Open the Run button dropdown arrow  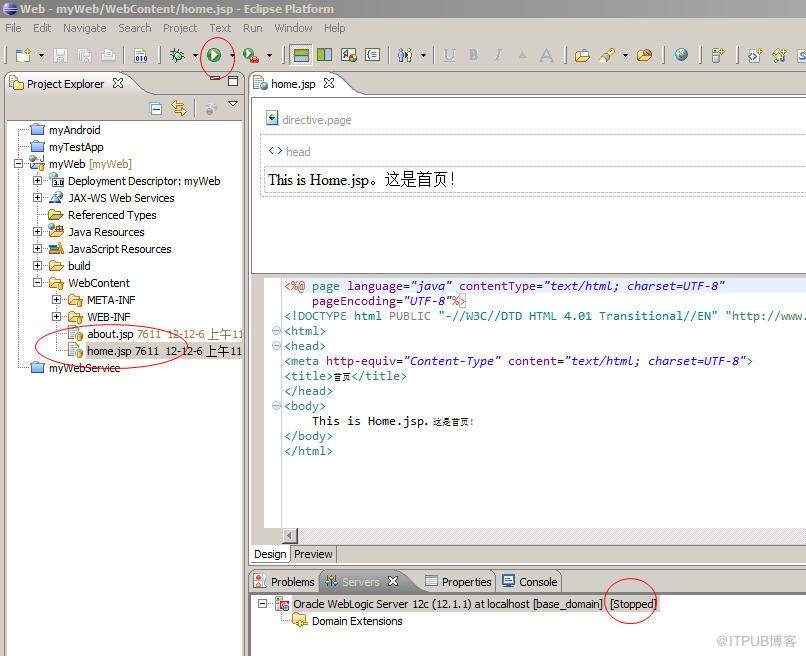pyautogui.click(x=232, y=55)
